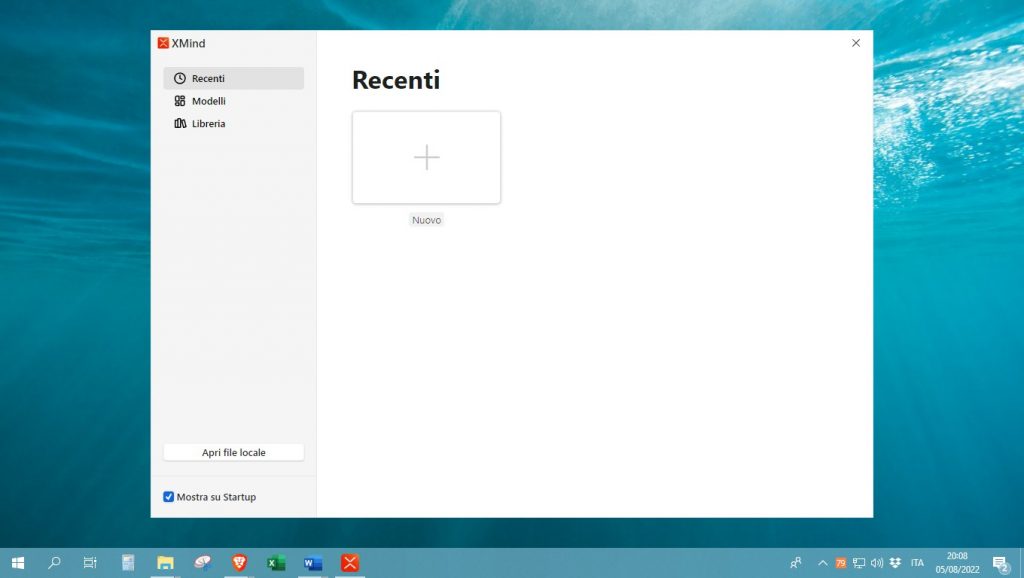Click the plus icon to create new map

(x=426, y=158)
